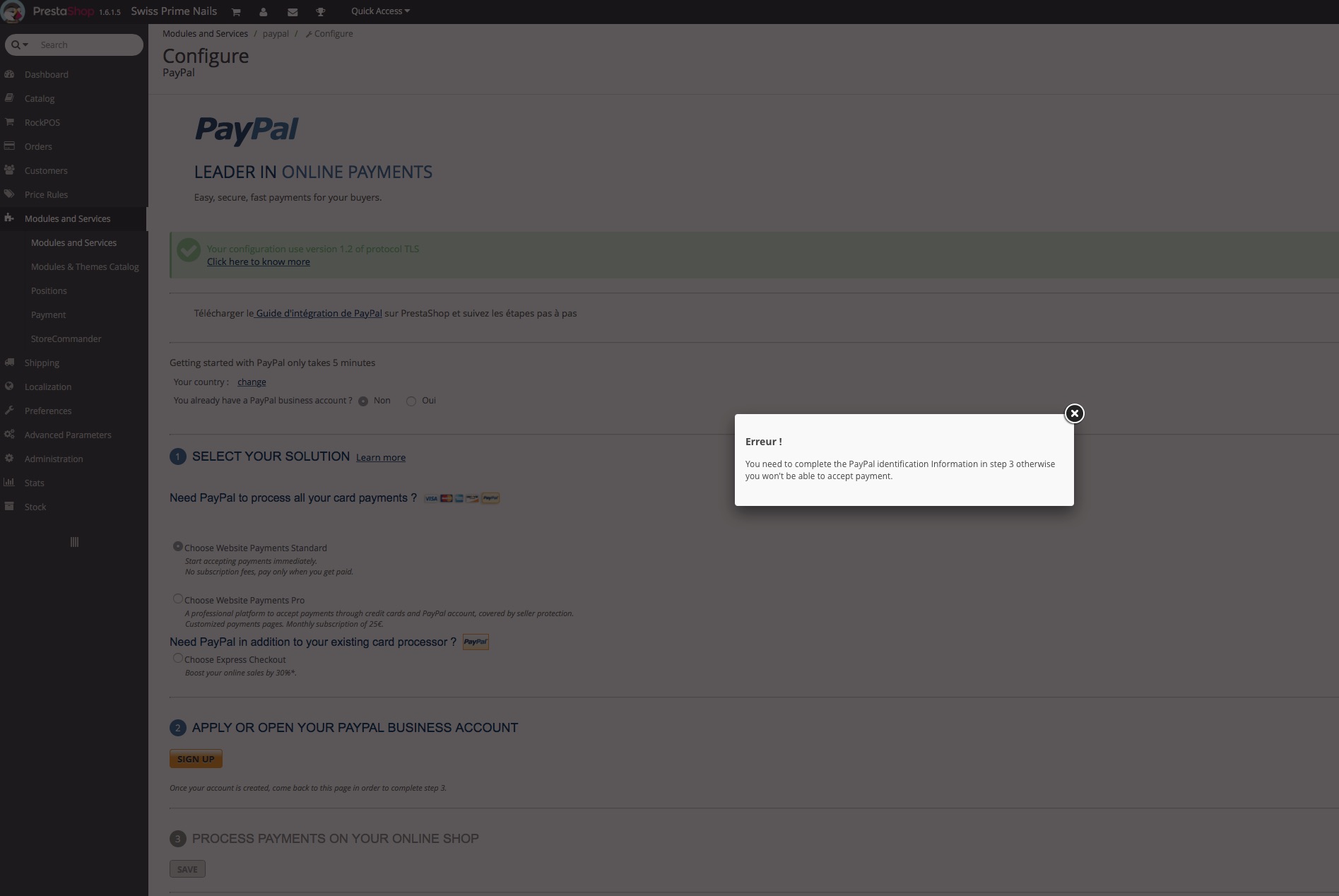Screen dimensions: 1339x896
Task: Click the green TLS checkmark icon
Action: tap(189, 250)
